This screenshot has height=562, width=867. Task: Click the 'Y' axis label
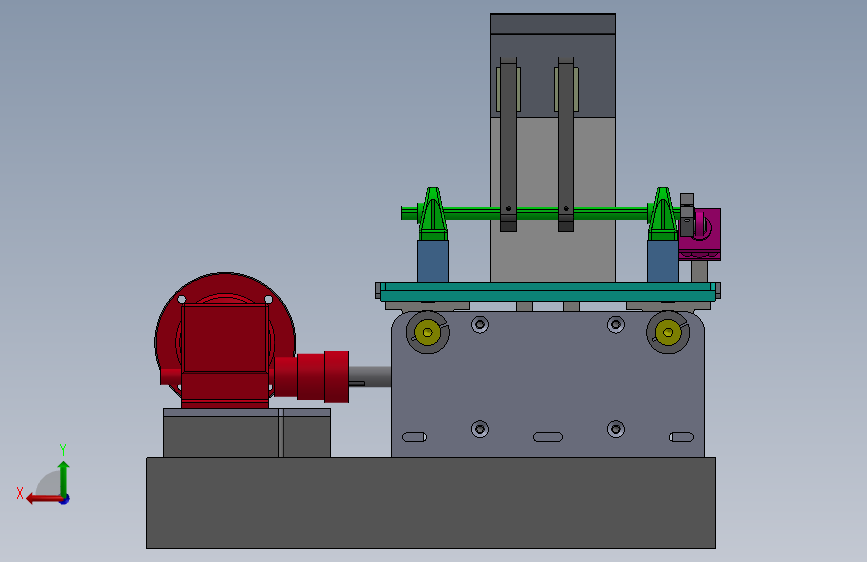click(x=63, y=449)
